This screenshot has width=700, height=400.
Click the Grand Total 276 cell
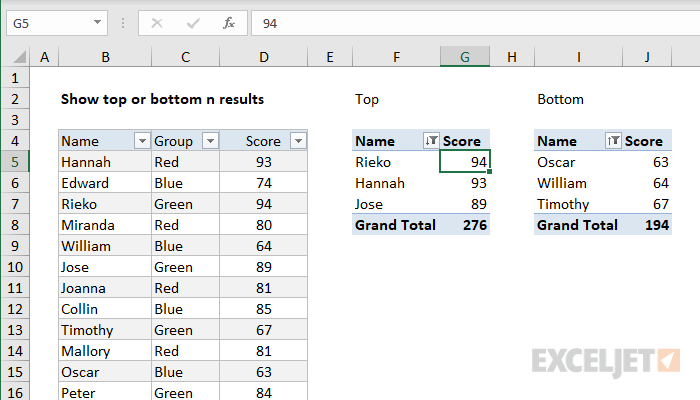point(465,225)
